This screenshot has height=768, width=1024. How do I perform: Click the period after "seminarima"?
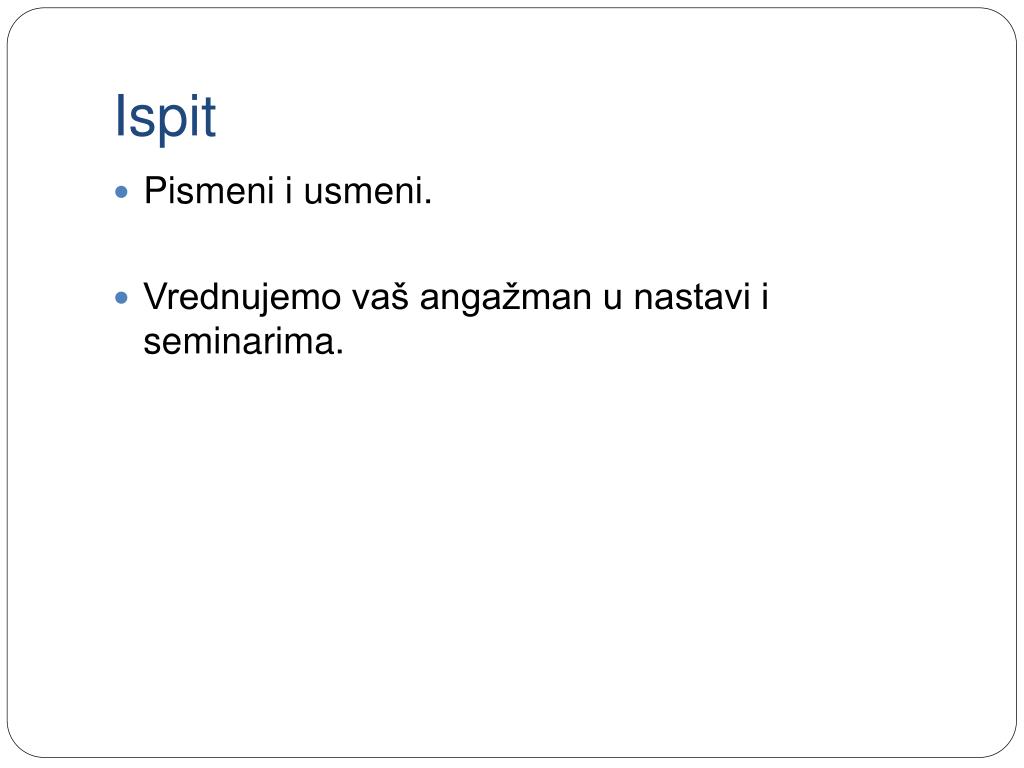click(x=339, y=351)
